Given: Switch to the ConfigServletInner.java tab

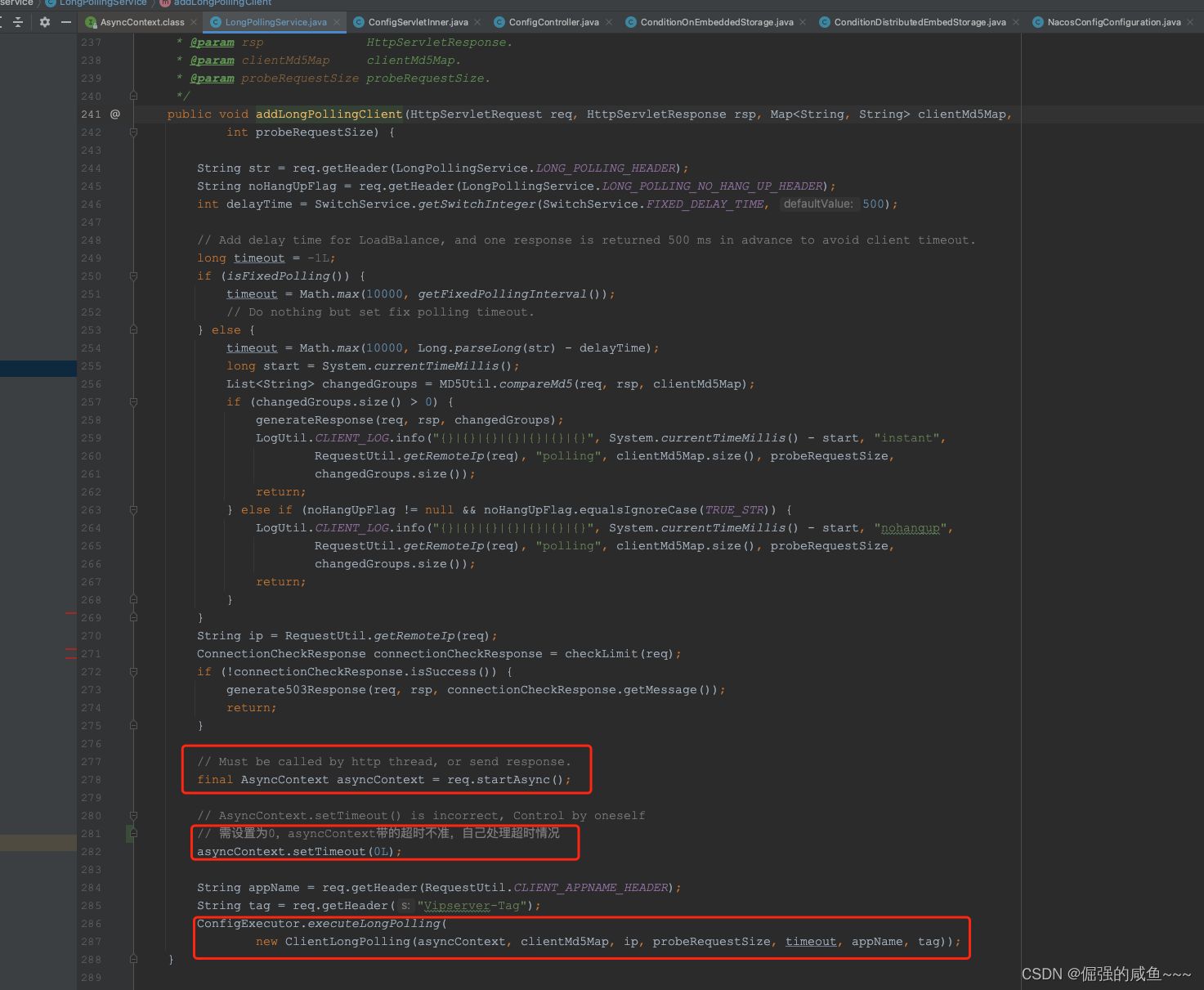Looking at the screenshot, I should coord(417,22).
